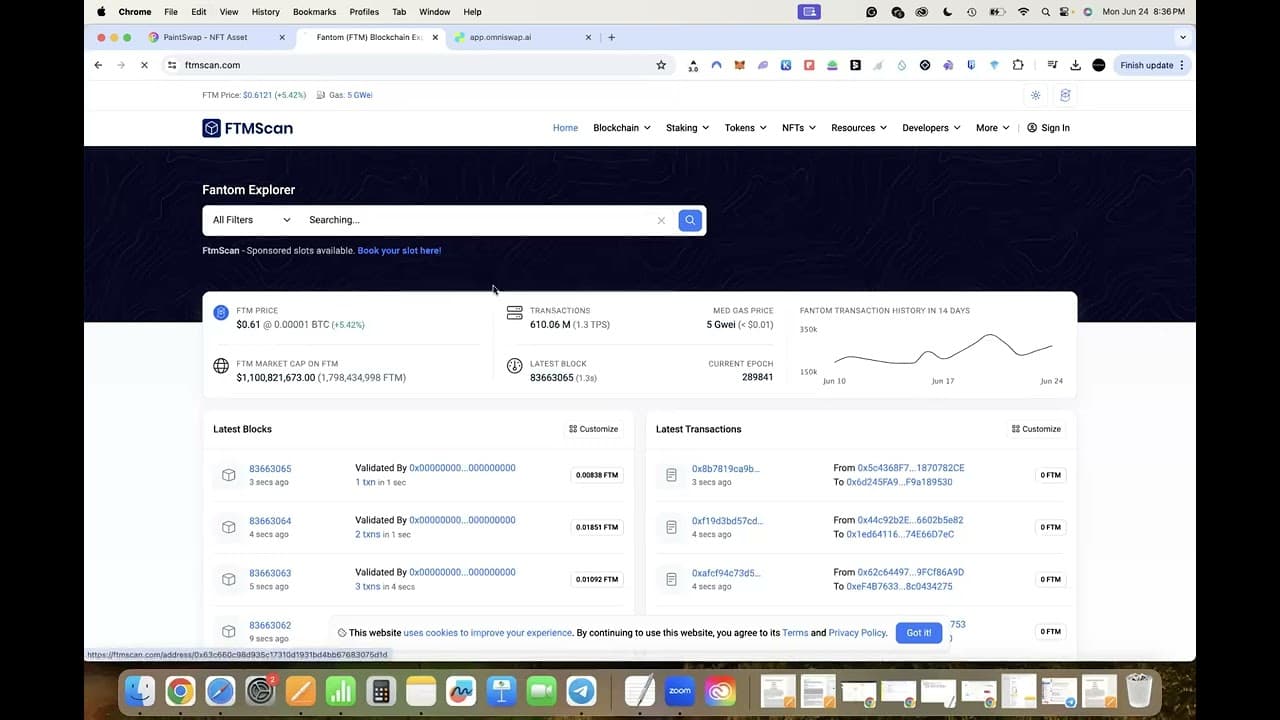Viewport: 1280px width, 720px height.
Task: Click the $0.6121 FTM price link
Action: 258,95
